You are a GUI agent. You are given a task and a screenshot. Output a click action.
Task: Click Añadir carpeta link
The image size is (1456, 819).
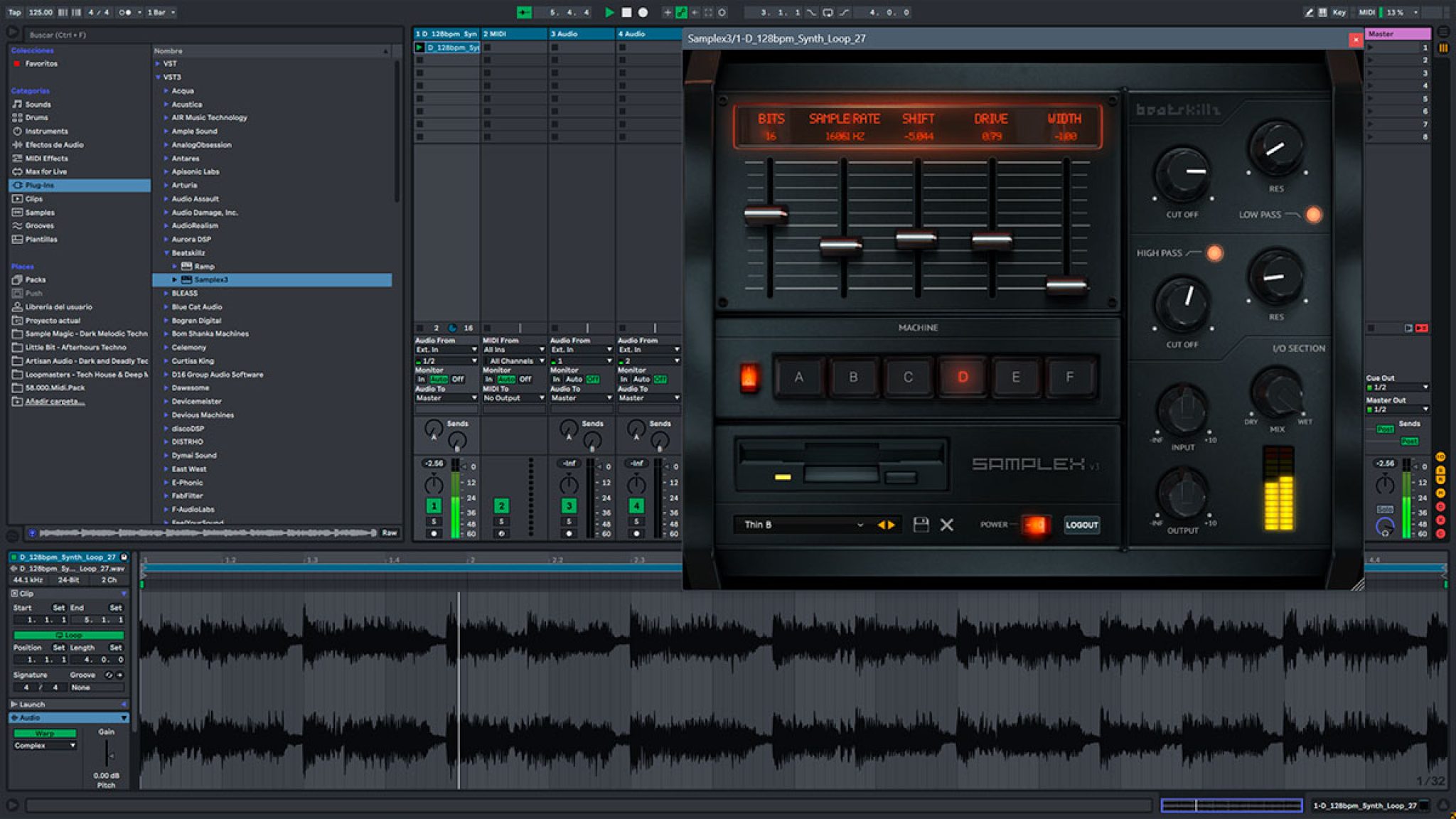(55, 401)
